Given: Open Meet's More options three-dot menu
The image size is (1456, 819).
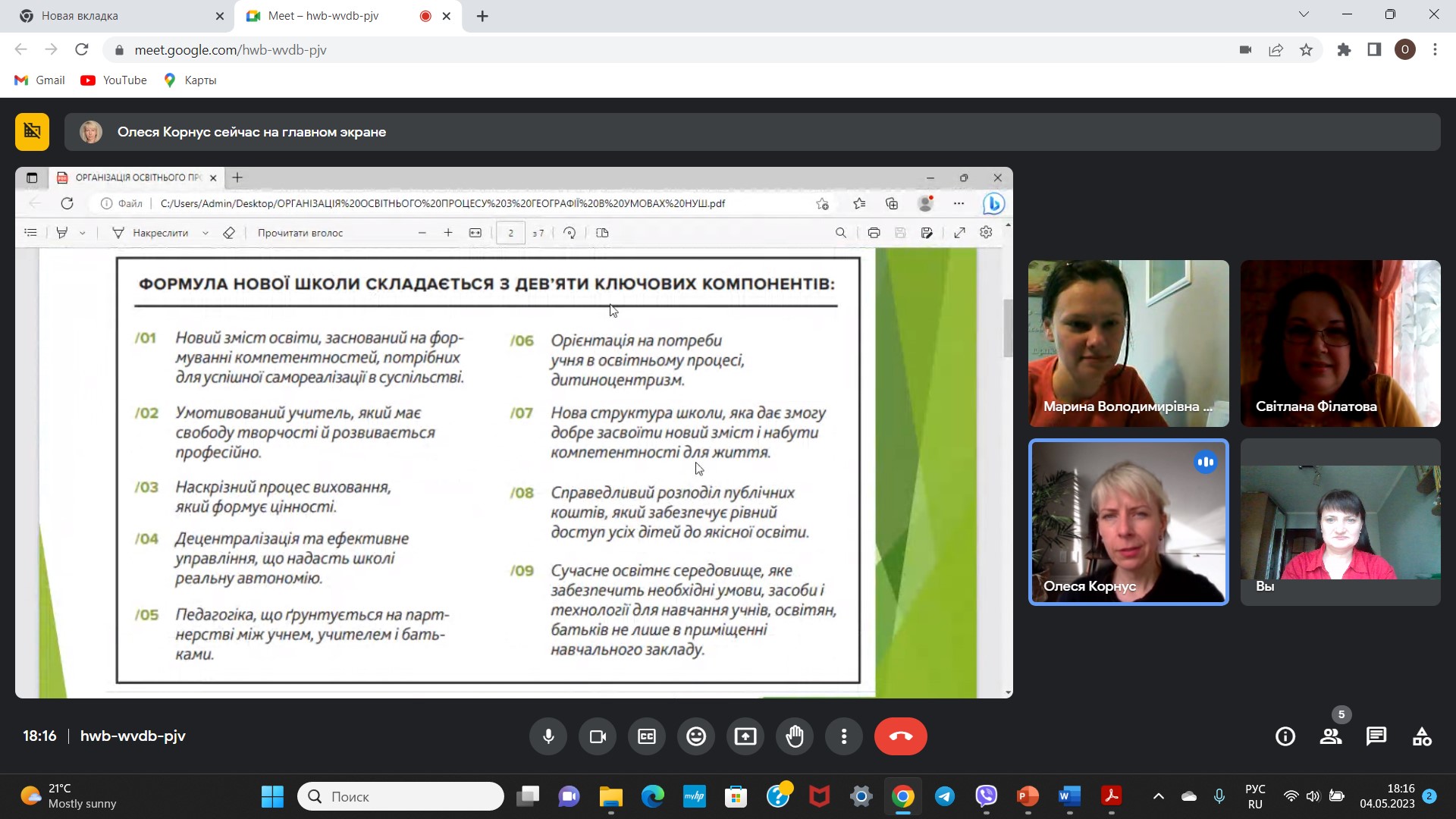Looking at the screenshot, I should point(844,736).
